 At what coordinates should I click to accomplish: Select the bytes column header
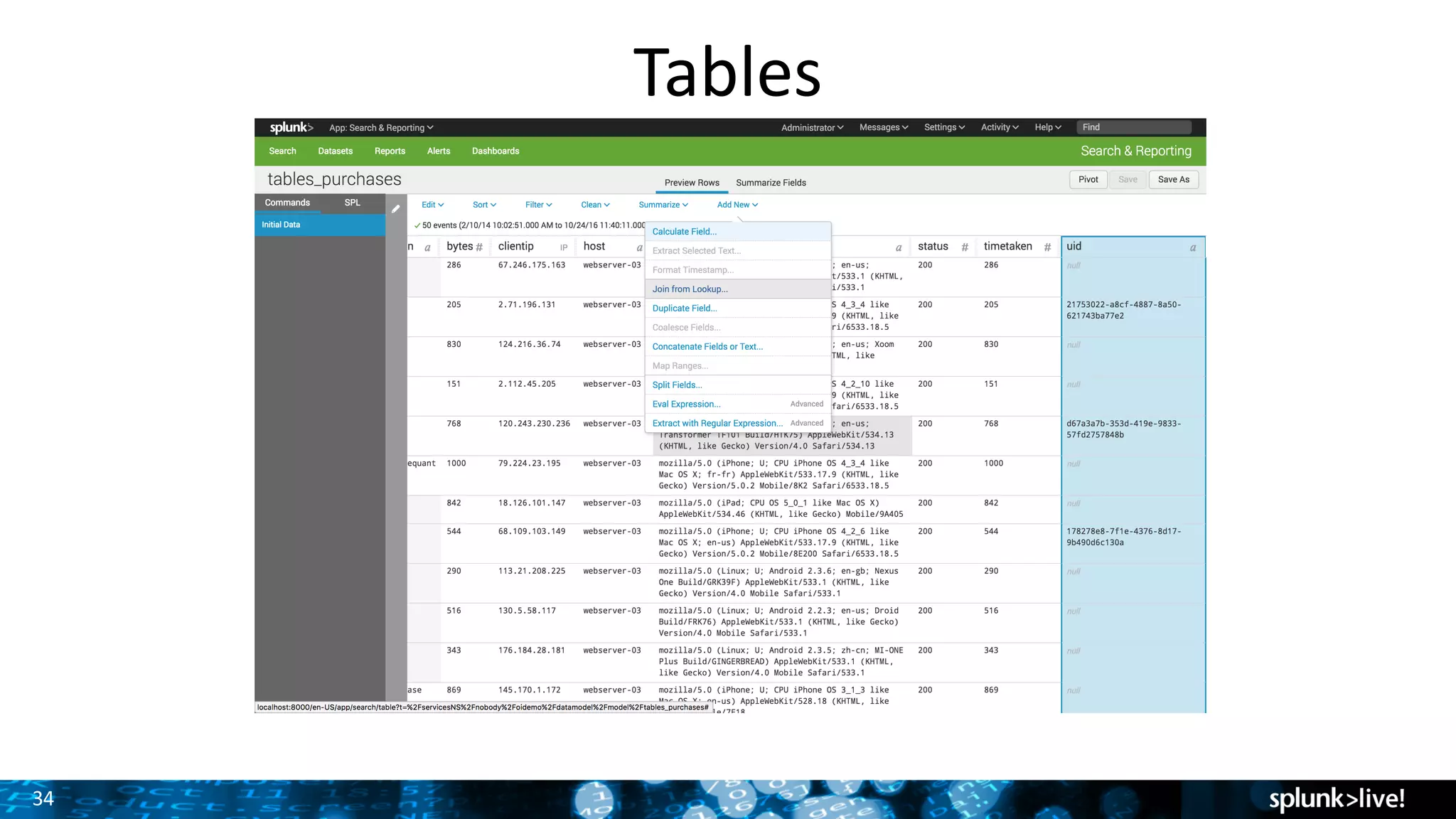[464, 247]
